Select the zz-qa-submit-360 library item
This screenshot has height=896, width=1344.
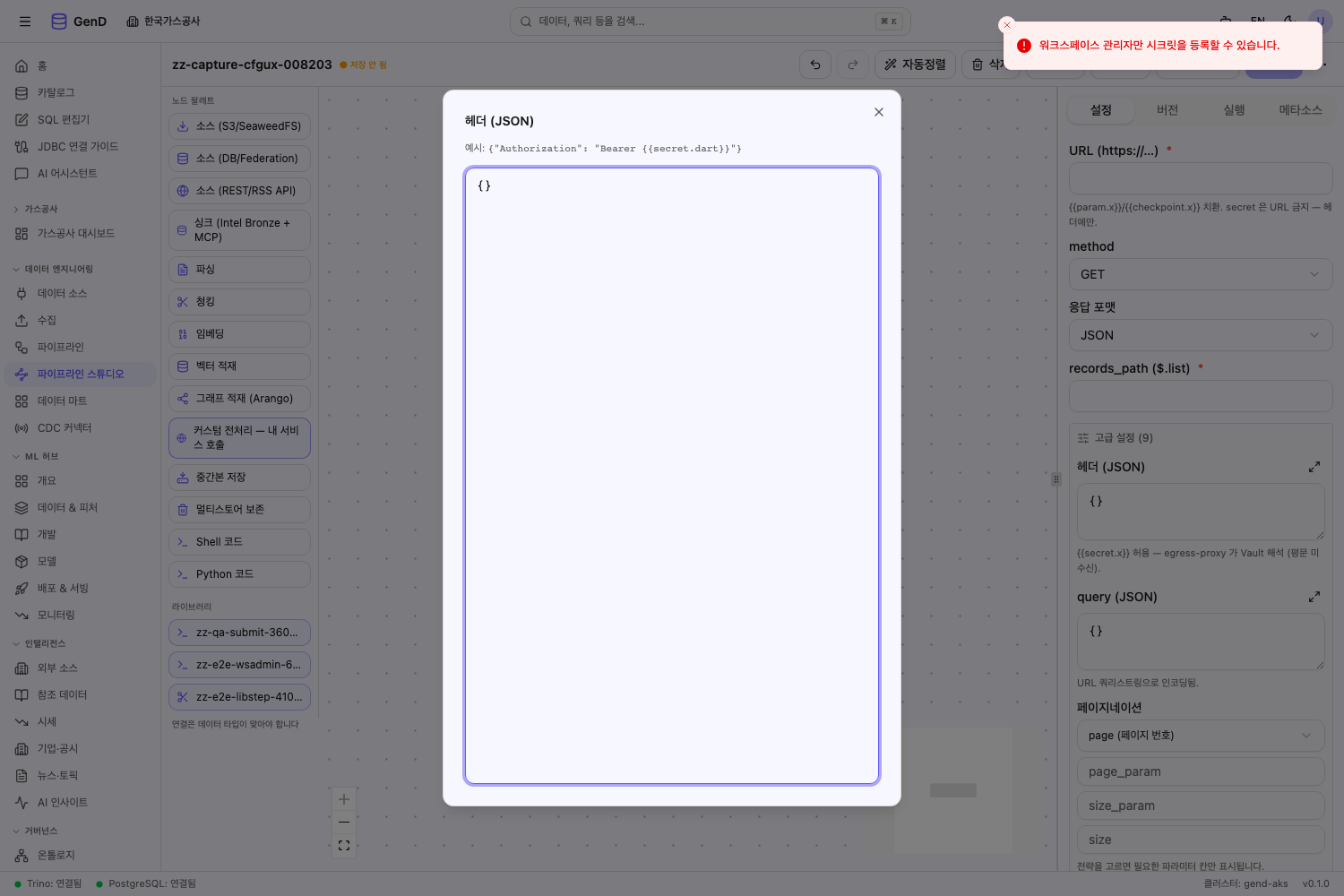point(239,633)
